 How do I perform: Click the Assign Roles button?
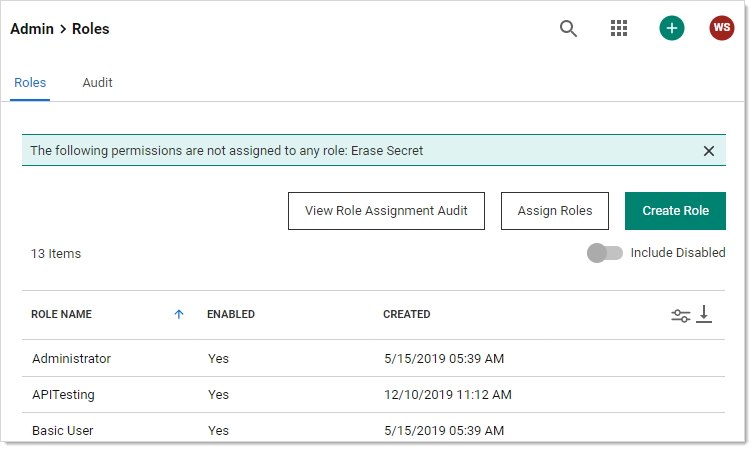click(x=554, y=211)
